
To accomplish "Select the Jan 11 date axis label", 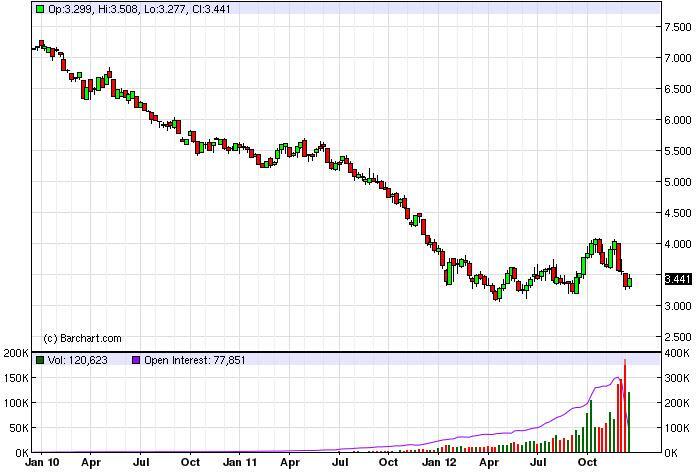I will (x=240, y=463).
